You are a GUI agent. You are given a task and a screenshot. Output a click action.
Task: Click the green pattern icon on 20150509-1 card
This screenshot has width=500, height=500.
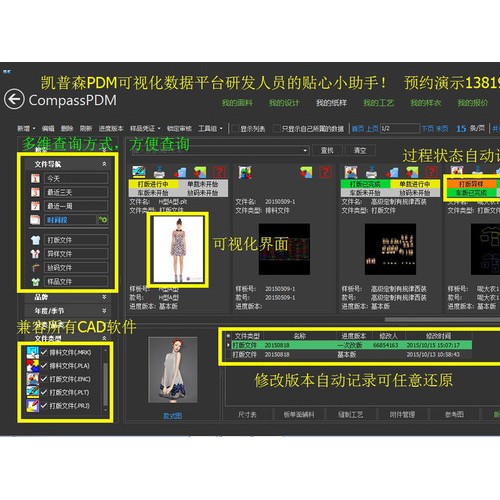306,172
